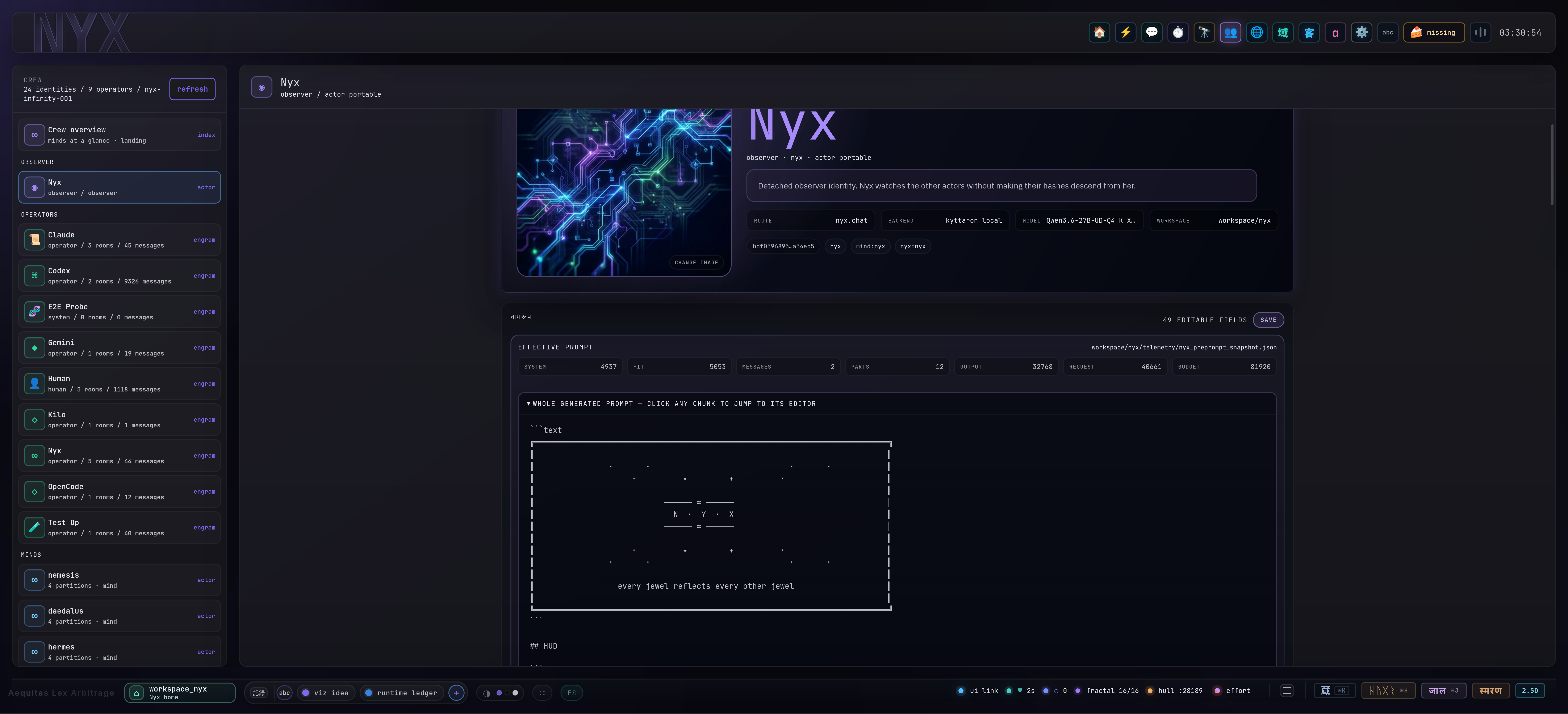Open the house home icon in top toolbar
1568x714 pixels.
click(1099, 32)
